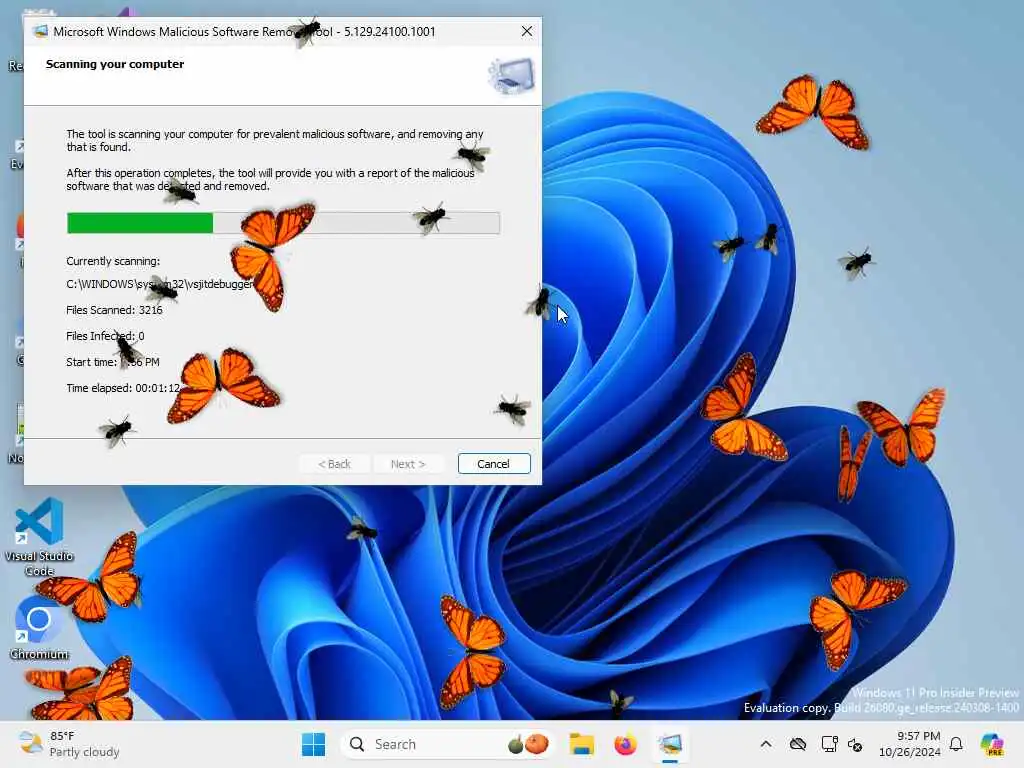This screenshot has height=768, width=1024.
Task: Click the display/network tray icon
Action: [829, 744]
